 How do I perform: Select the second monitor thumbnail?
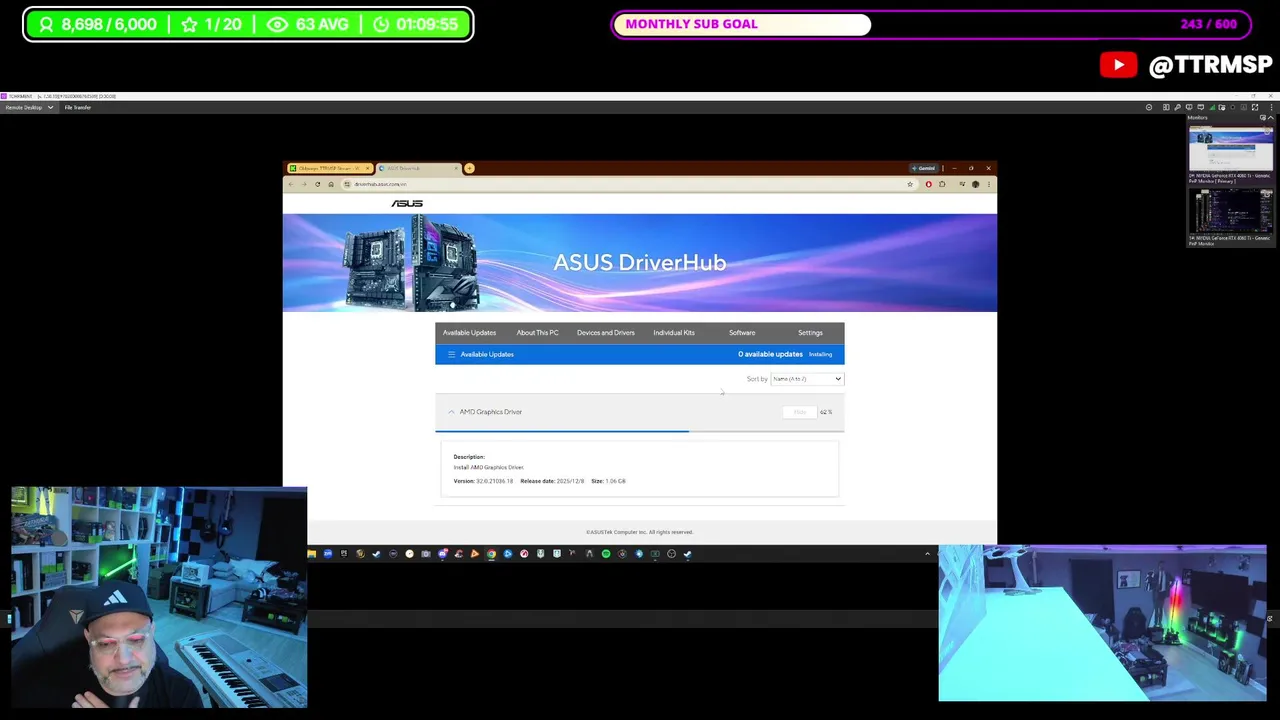(x=1230, y=212)
